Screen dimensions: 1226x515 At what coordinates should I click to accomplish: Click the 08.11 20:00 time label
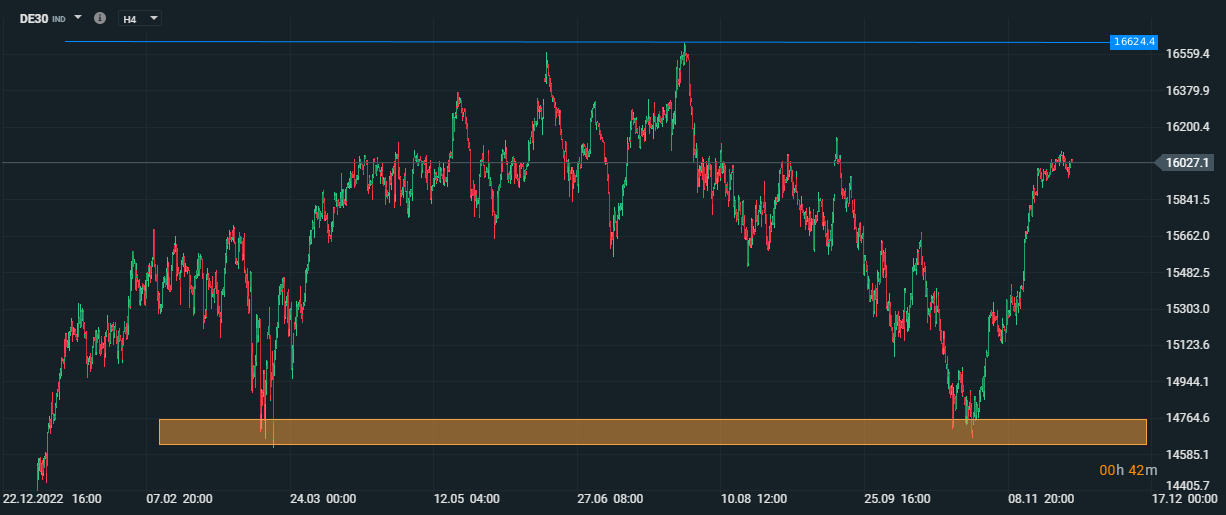pos(1041,498)
